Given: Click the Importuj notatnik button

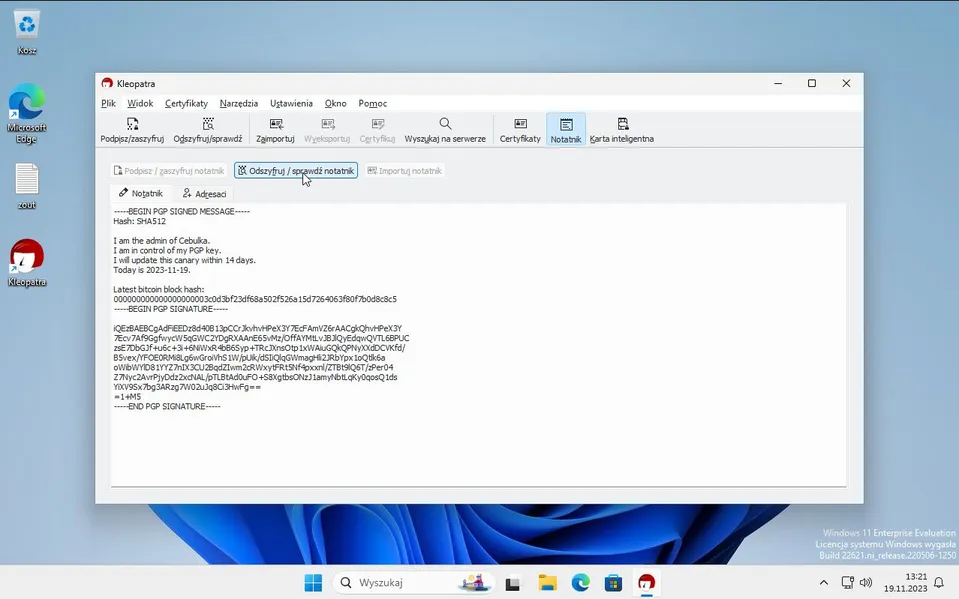Looking at the screenshot, I should click(x=404, y=171).
